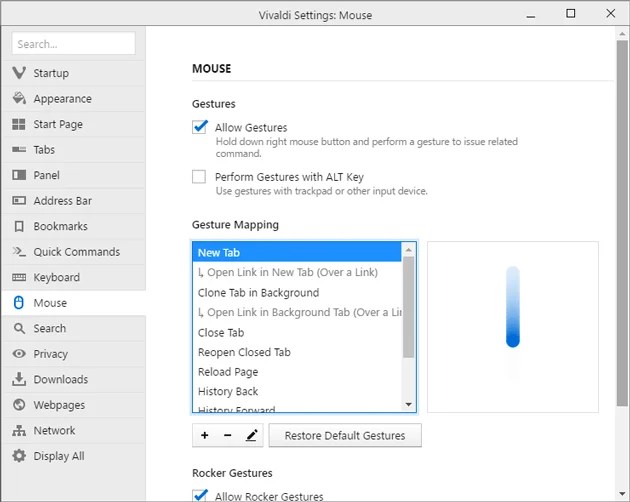The image size is (630, 502).
Task: Click gesture list scroll up arrow
Action: 409,250
